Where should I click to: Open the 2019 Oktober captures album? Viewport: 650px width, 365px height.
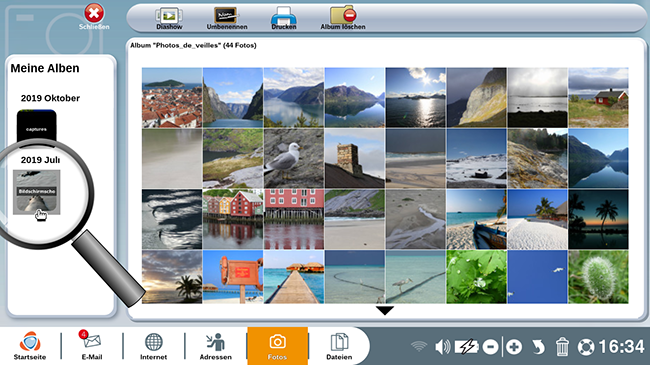[x=36, y=128]
